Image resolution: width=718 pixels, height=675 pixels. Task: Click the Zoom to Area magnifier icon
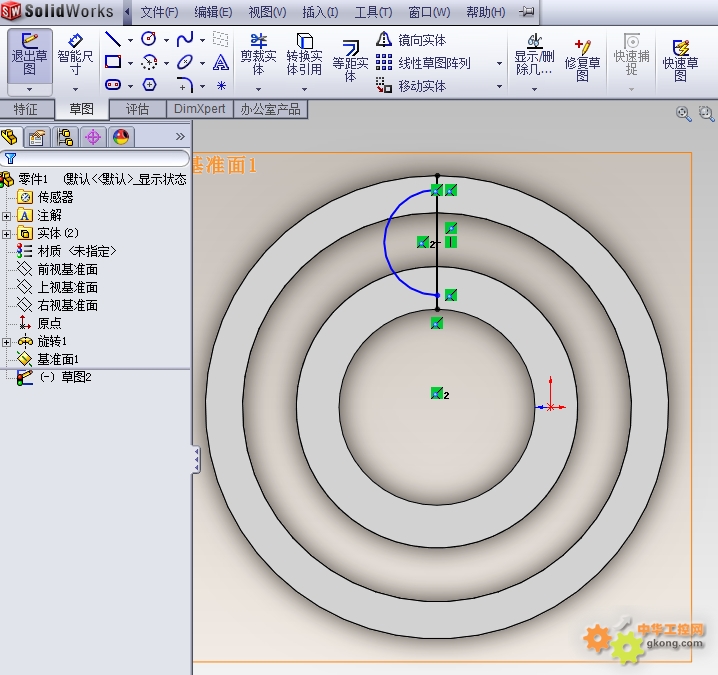(x=707, y=114)
